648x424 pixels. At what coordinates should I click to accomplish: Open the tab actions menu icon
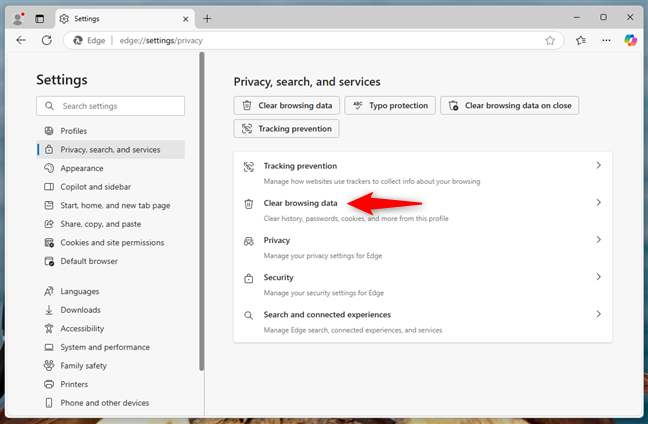click(39, 19)
